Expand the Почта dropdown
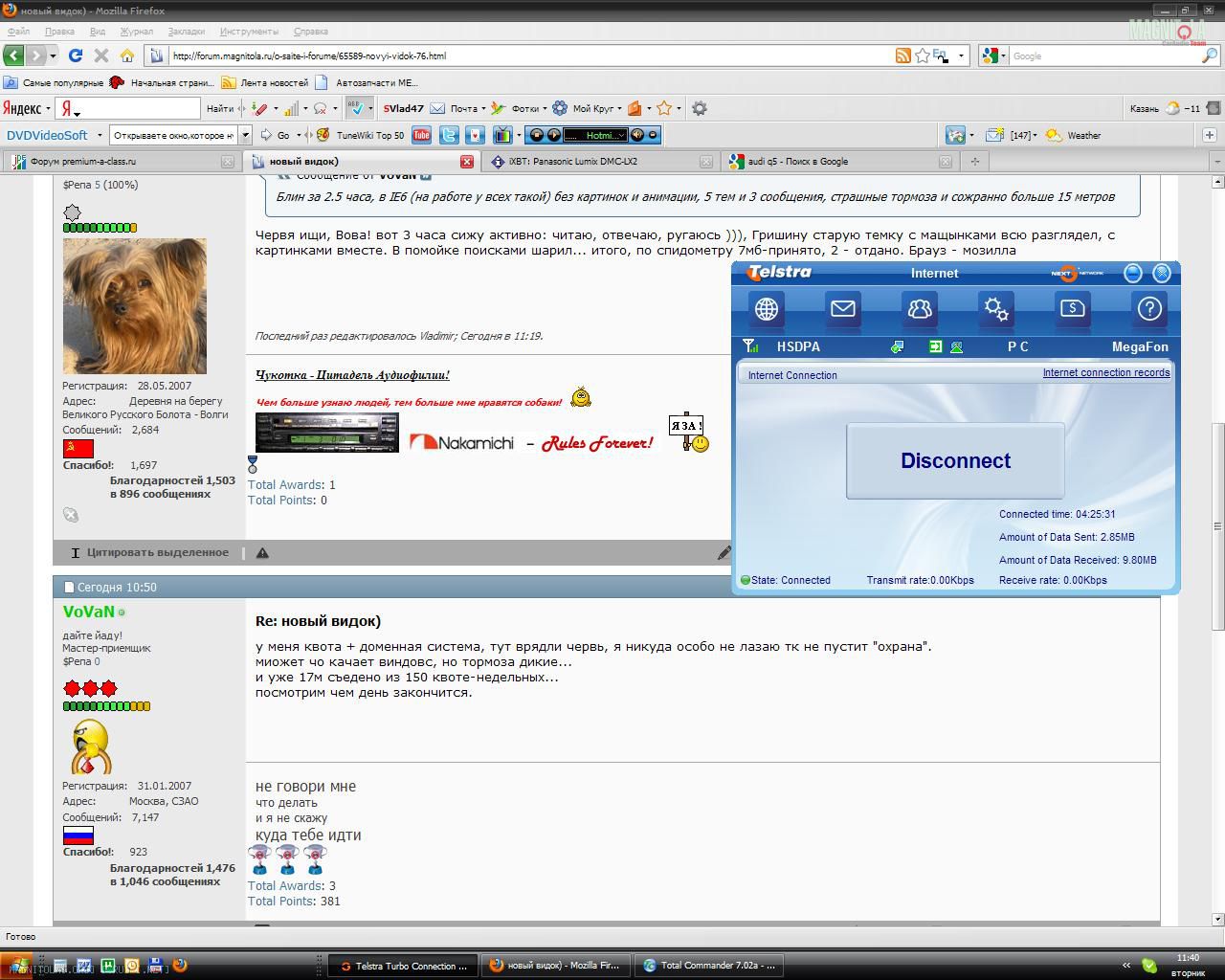1225x980 pixels. 483,108
